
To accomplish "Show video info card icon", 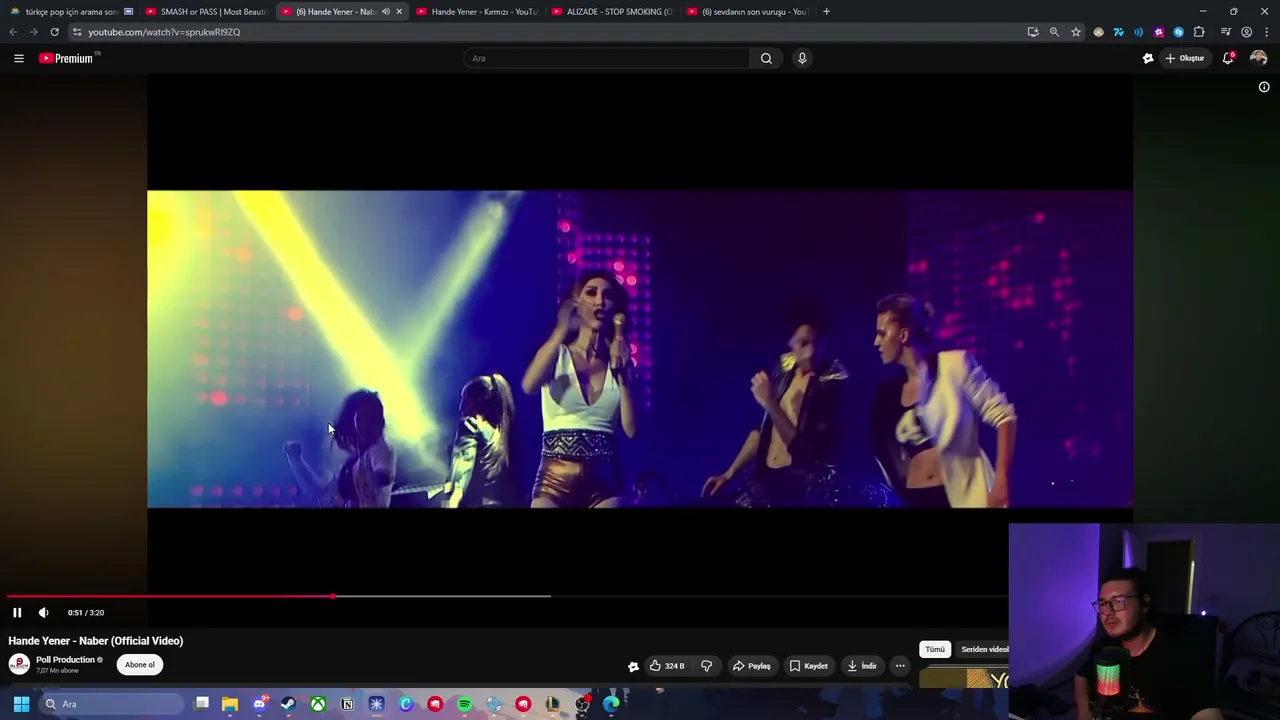I will click(1264, 87).
